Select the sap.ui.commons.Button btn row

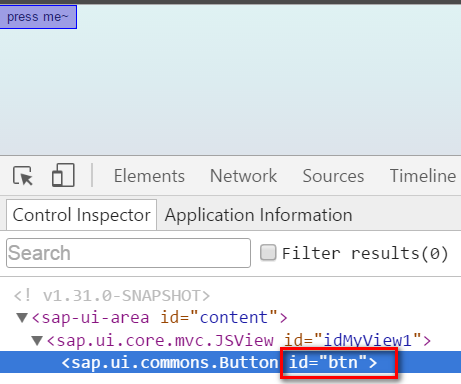tap(230, 362)
